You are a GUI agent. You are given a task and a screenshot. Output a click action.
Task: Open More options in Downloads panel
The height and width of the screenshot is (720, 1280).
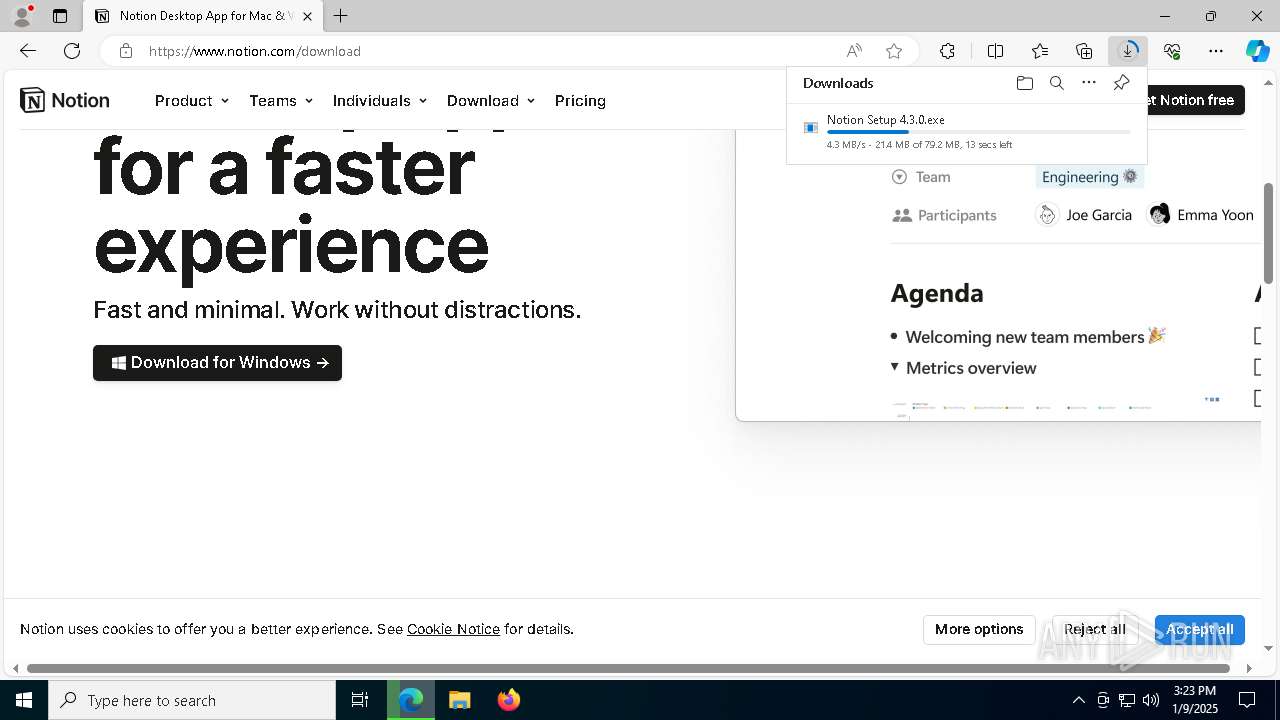coord(1089,83)
